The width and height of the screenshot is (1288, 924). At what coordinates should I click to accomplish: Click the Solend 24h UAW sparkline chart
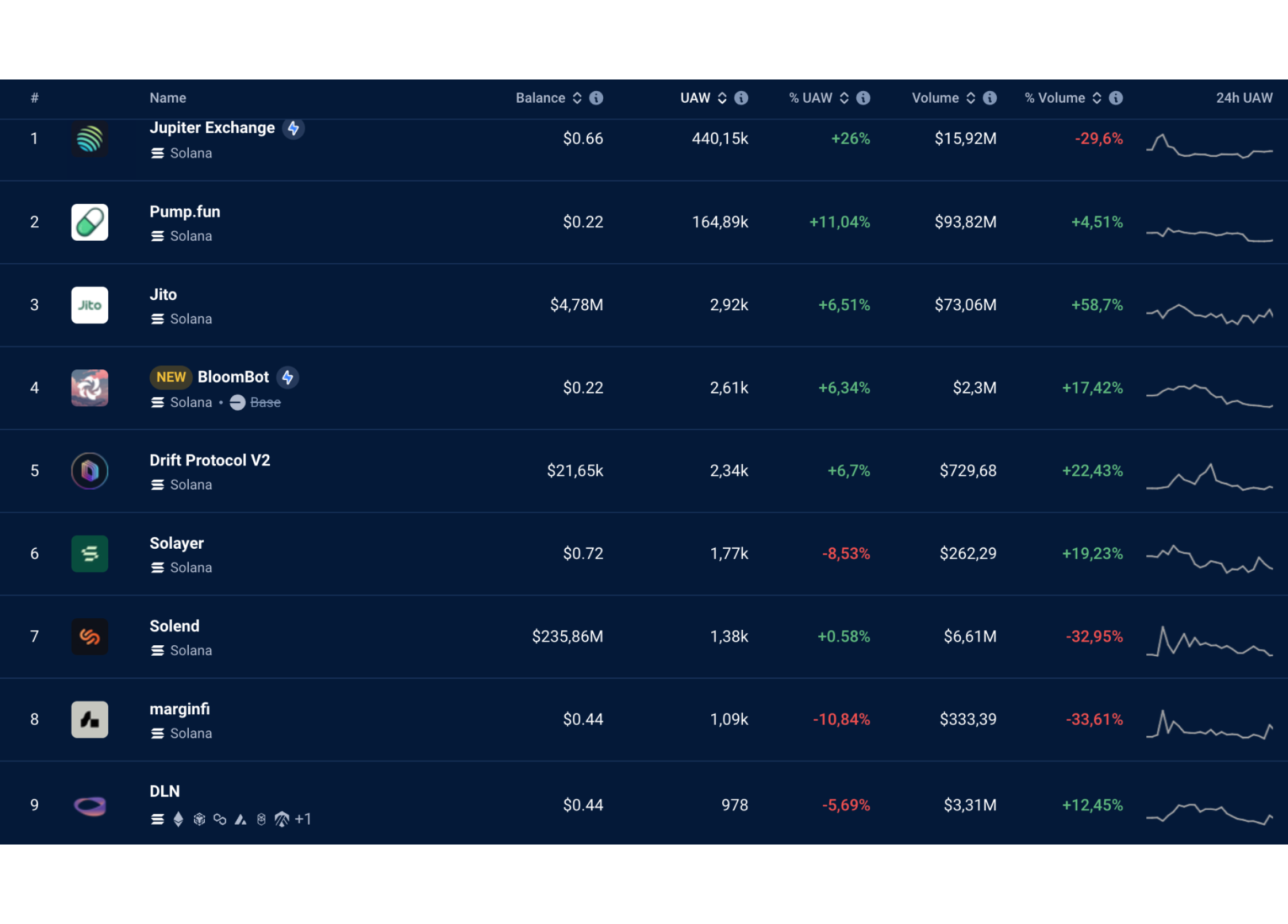click(x=1209, y=642)
